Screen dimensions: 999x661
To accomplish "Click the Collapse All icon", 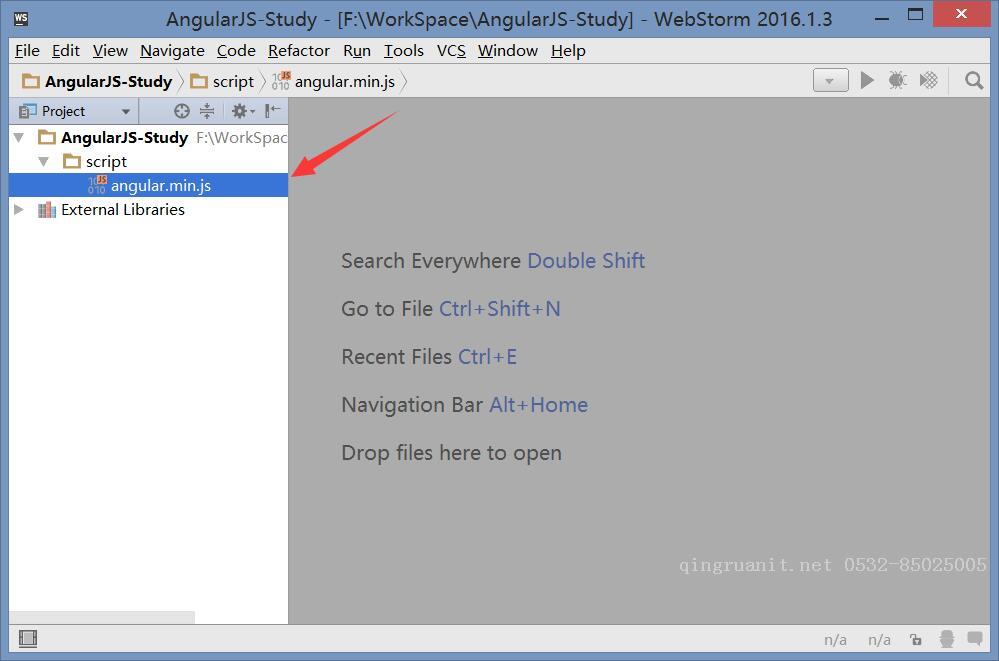I will (x=207, y=111).
